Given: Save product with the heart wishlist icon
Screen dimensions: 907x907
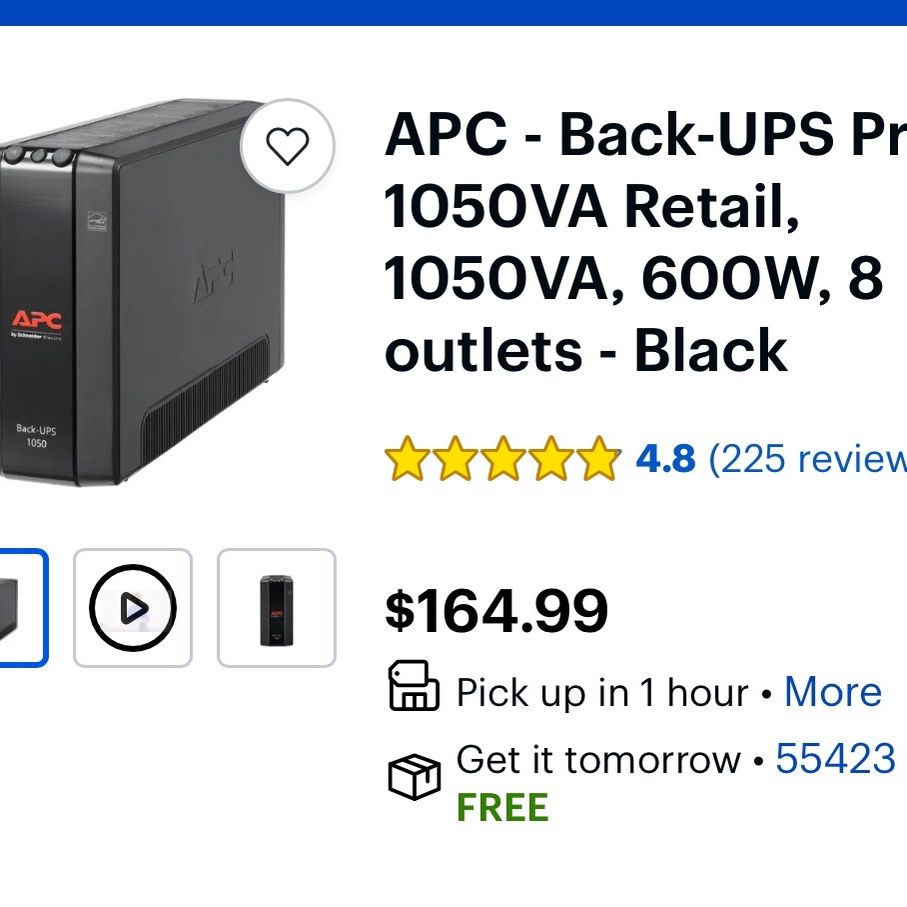Looking at the screenshot, I should tap(287, 146).
